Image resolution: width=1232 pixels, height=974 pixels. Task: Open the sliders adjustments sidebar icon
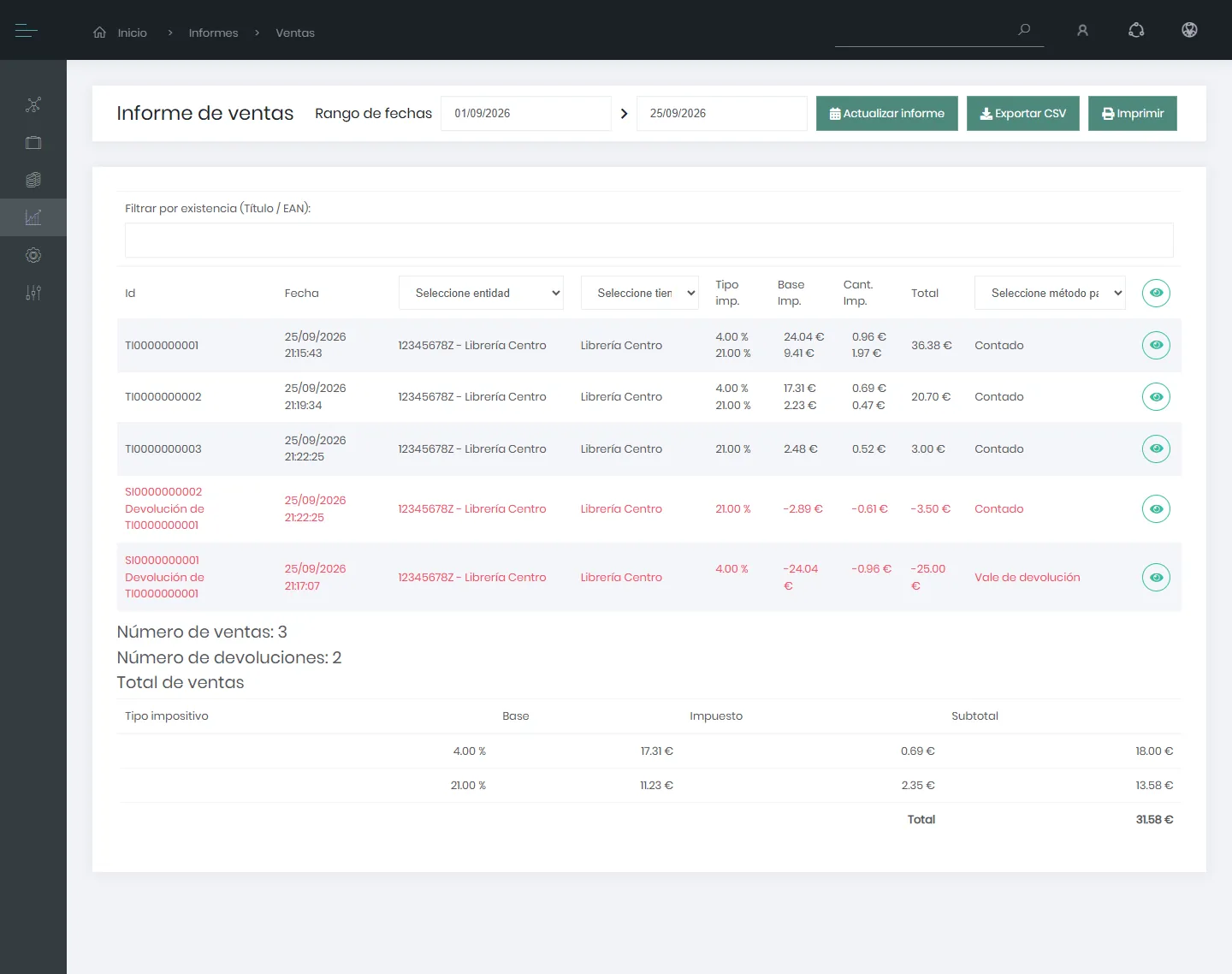(x=33, y=293)
